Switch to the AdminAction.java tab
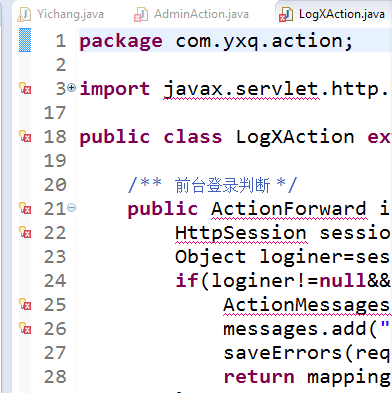The height and width of the screenshot is (393, 392). [x=191, y=14]
